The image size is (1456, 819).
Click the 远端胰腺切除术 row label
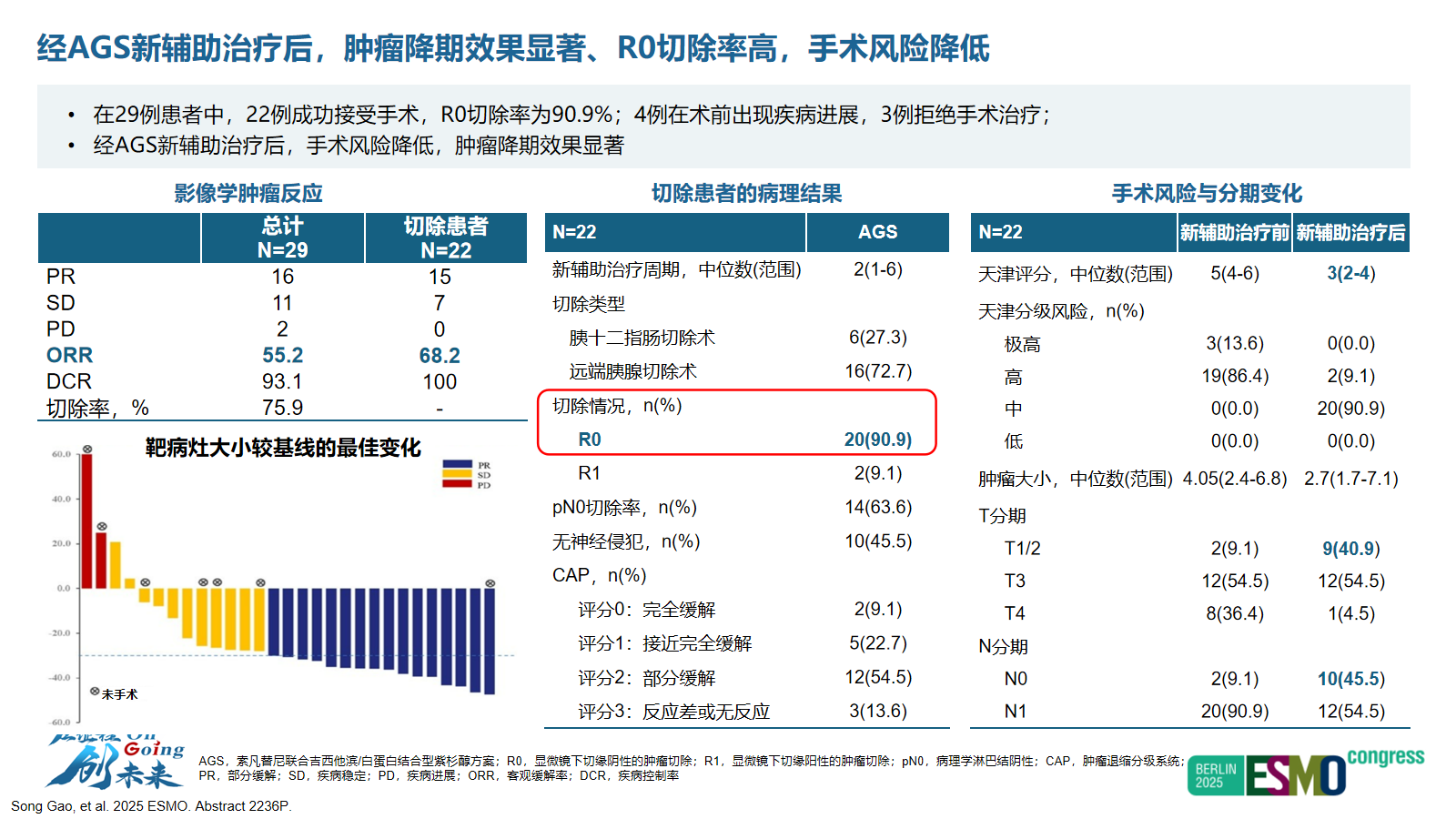(632, 371)
